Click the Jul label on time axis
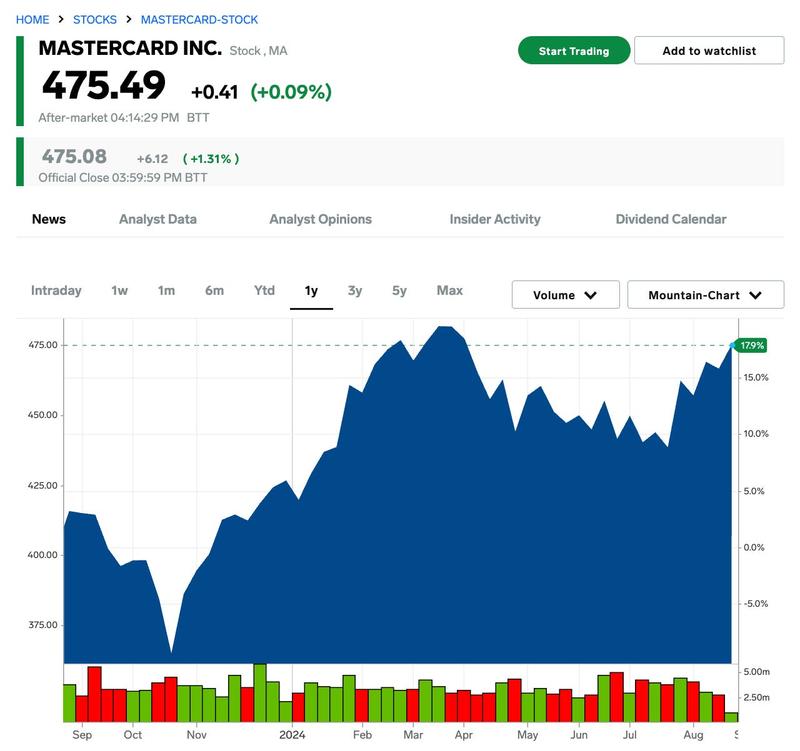Image resolution: width=800 pixels, height=751 pixels. [x=630, y=735]
